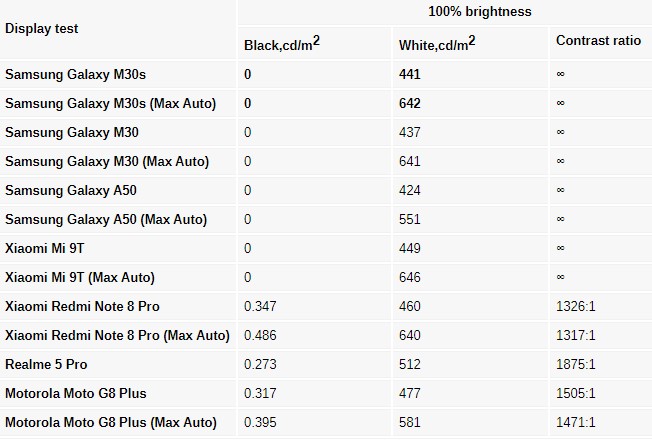Viewport: 652px width, 440px height.
Task: Select the Xiaomi Redmi Note 8 Pro label
Action: 82,307
